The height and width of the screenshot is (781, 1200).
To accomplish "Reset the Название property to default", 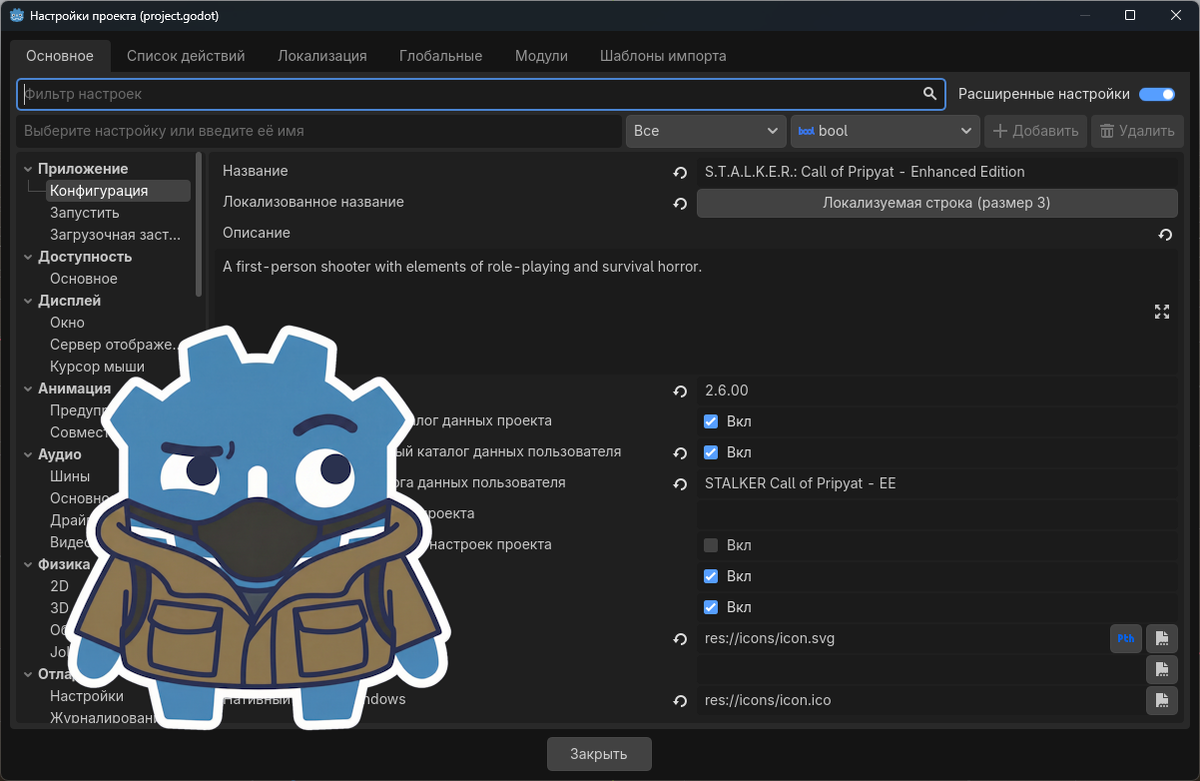I will (680, 172).
